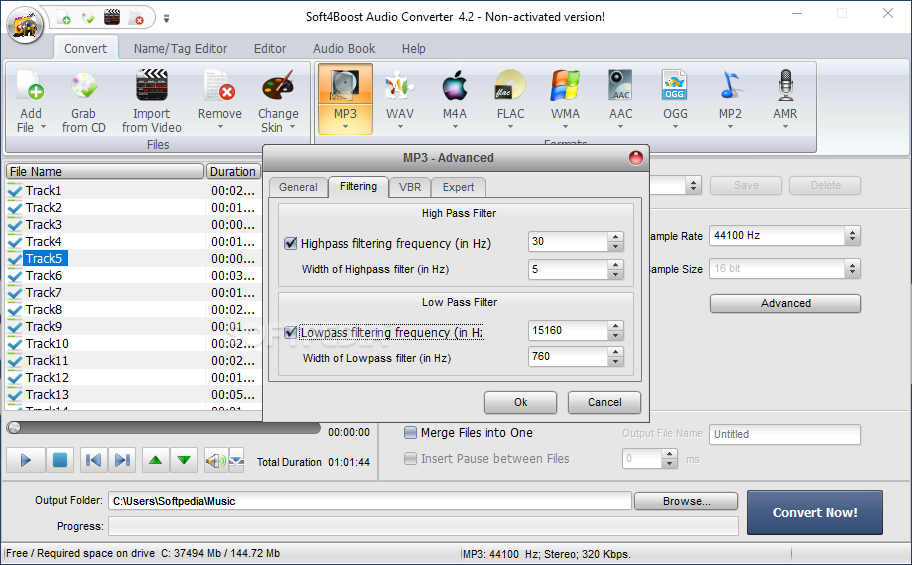Toggle Lowpass filtering frequency checkbox
Viewport: 912px width, 565px height.
290,332
